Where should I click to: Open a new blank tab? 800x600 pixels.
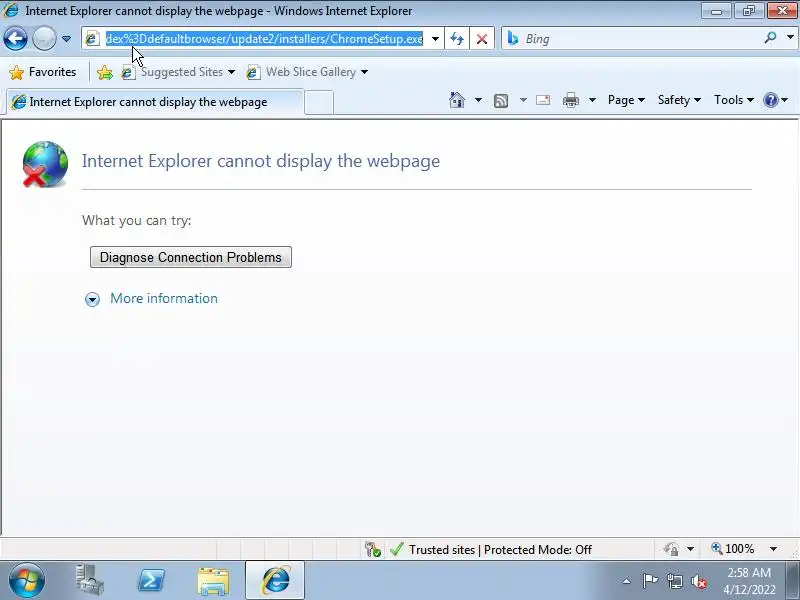click(x=319, y=102)
